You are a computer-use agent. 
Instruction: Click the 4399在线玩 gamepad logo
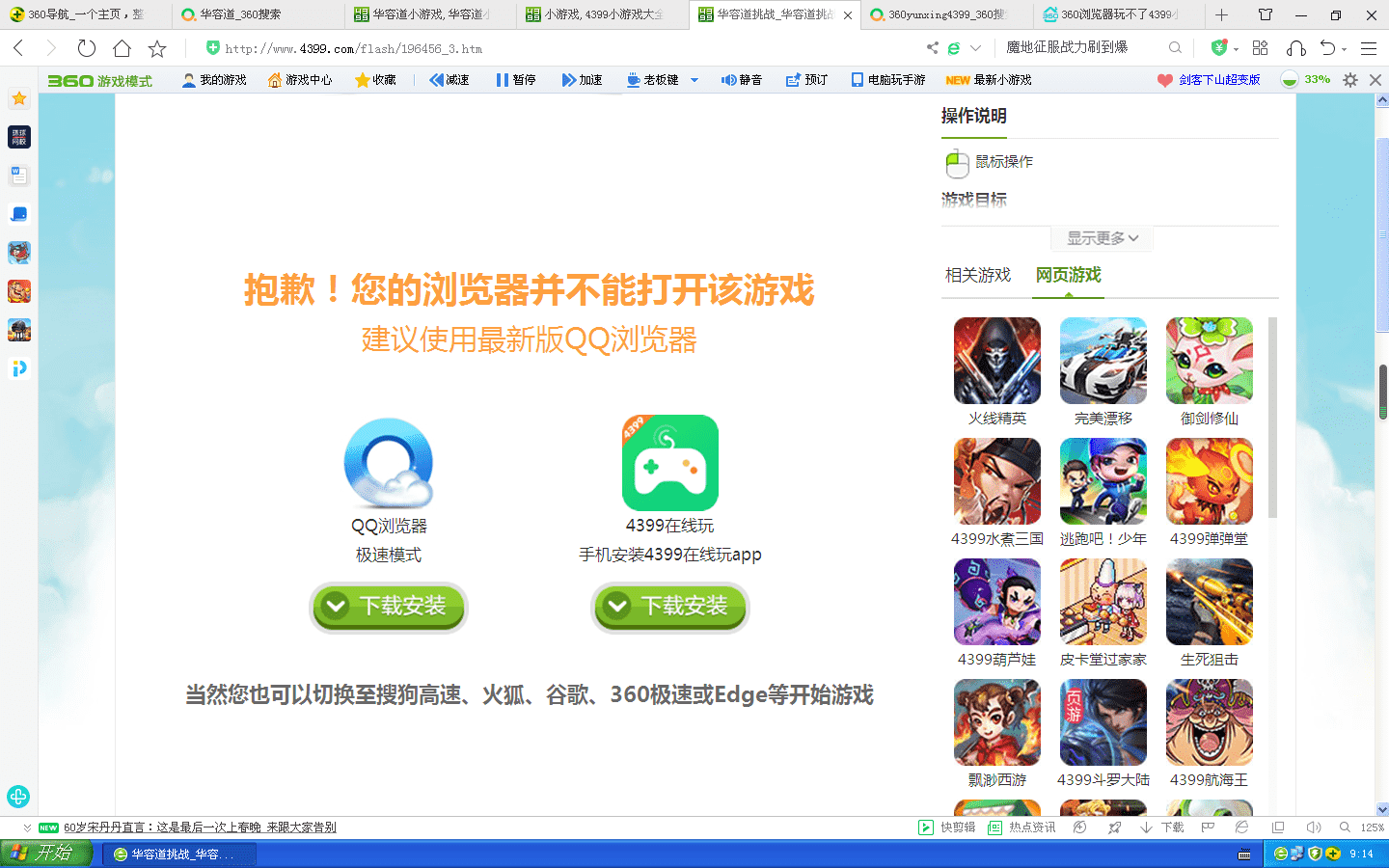pyautogui.click(x=670, y=463)
